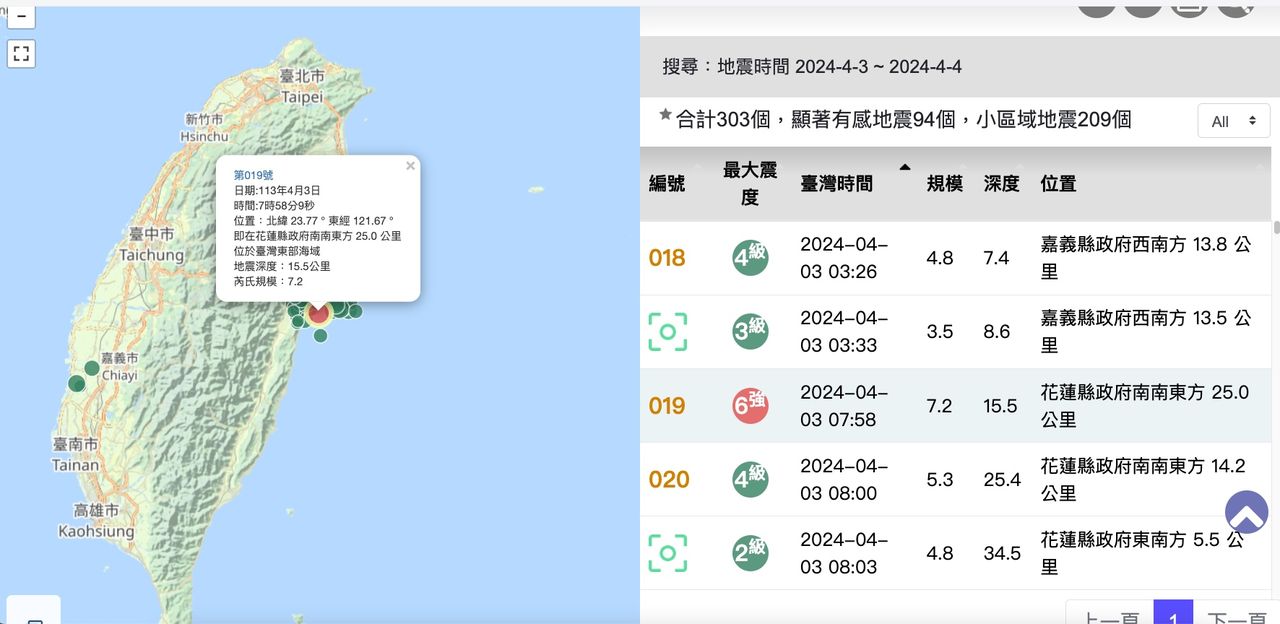Viewport: 1280px width, 624px height.
Task: Click the 6強 intensity badge
Action: (750, 405)
